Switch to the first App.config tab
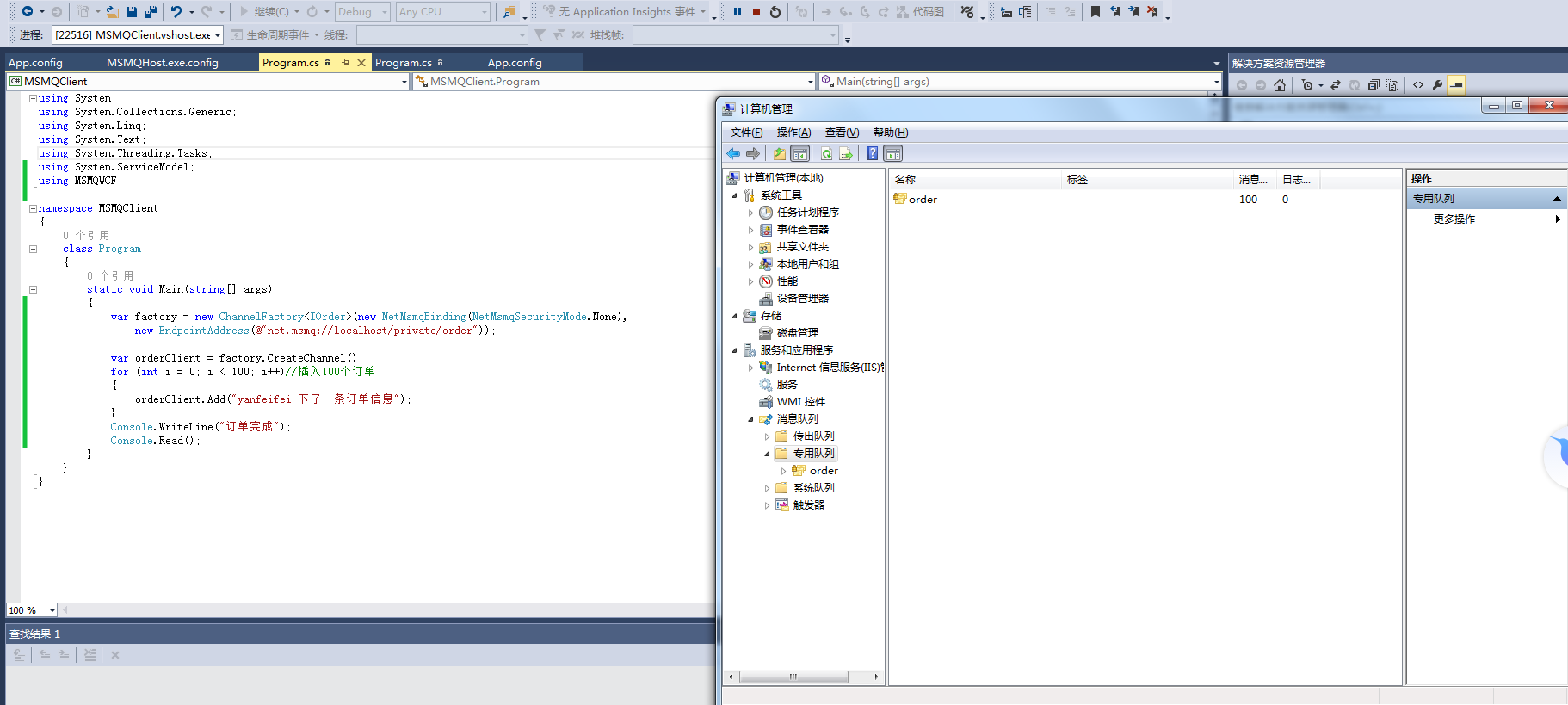The height and width of the screenshot is (705, 1568). pyautogui.click(x=35, y=63)
